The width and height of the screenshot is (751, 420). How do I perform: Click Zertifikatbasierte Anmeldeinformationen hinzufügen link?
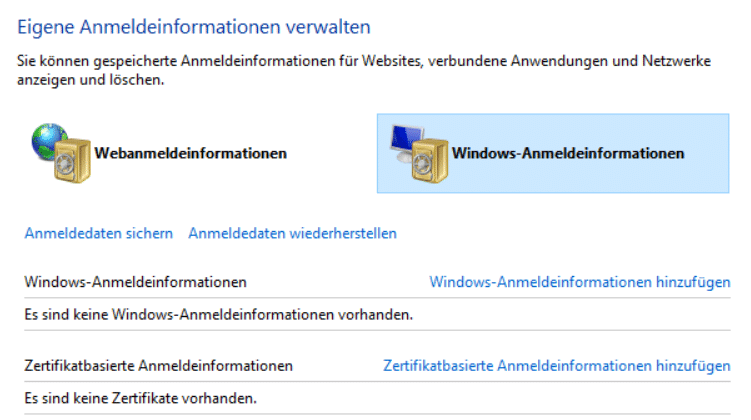pos(556,366)
